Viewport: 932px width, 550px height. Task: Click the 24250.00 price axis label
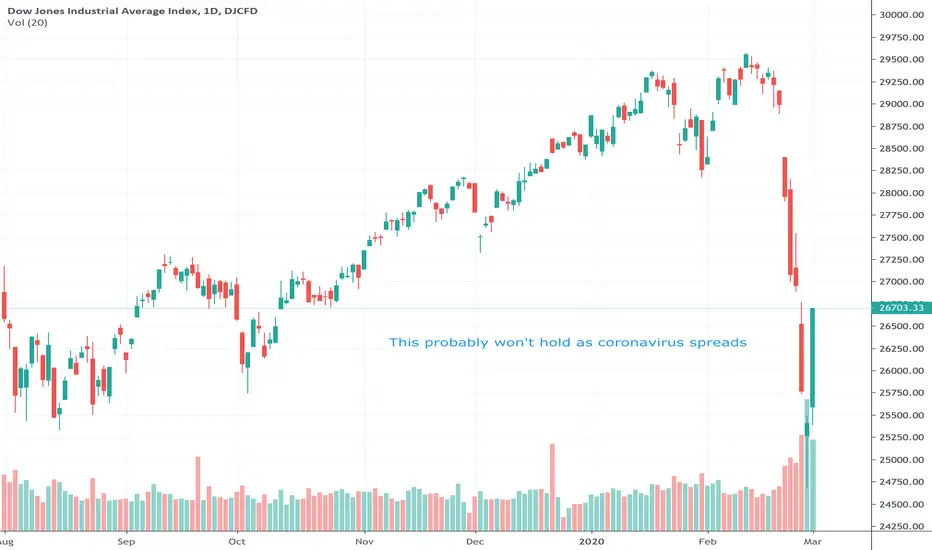[901, 526]
